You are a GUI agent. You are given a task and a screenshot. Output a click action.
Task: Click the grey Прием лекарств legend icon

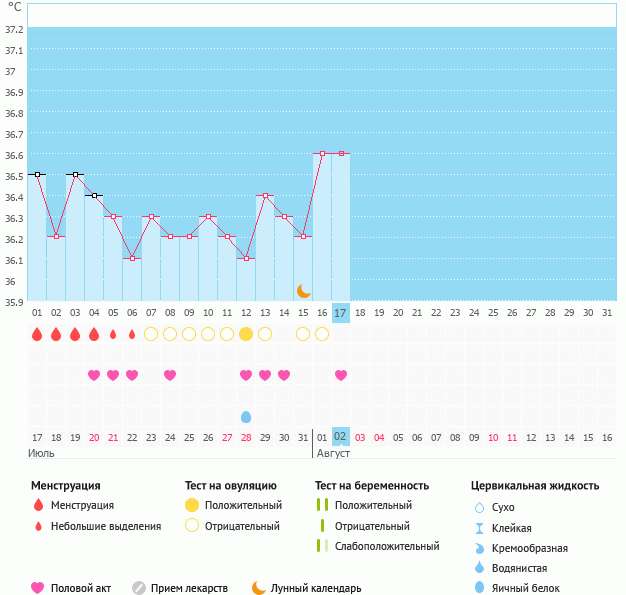tap(140, 588)
